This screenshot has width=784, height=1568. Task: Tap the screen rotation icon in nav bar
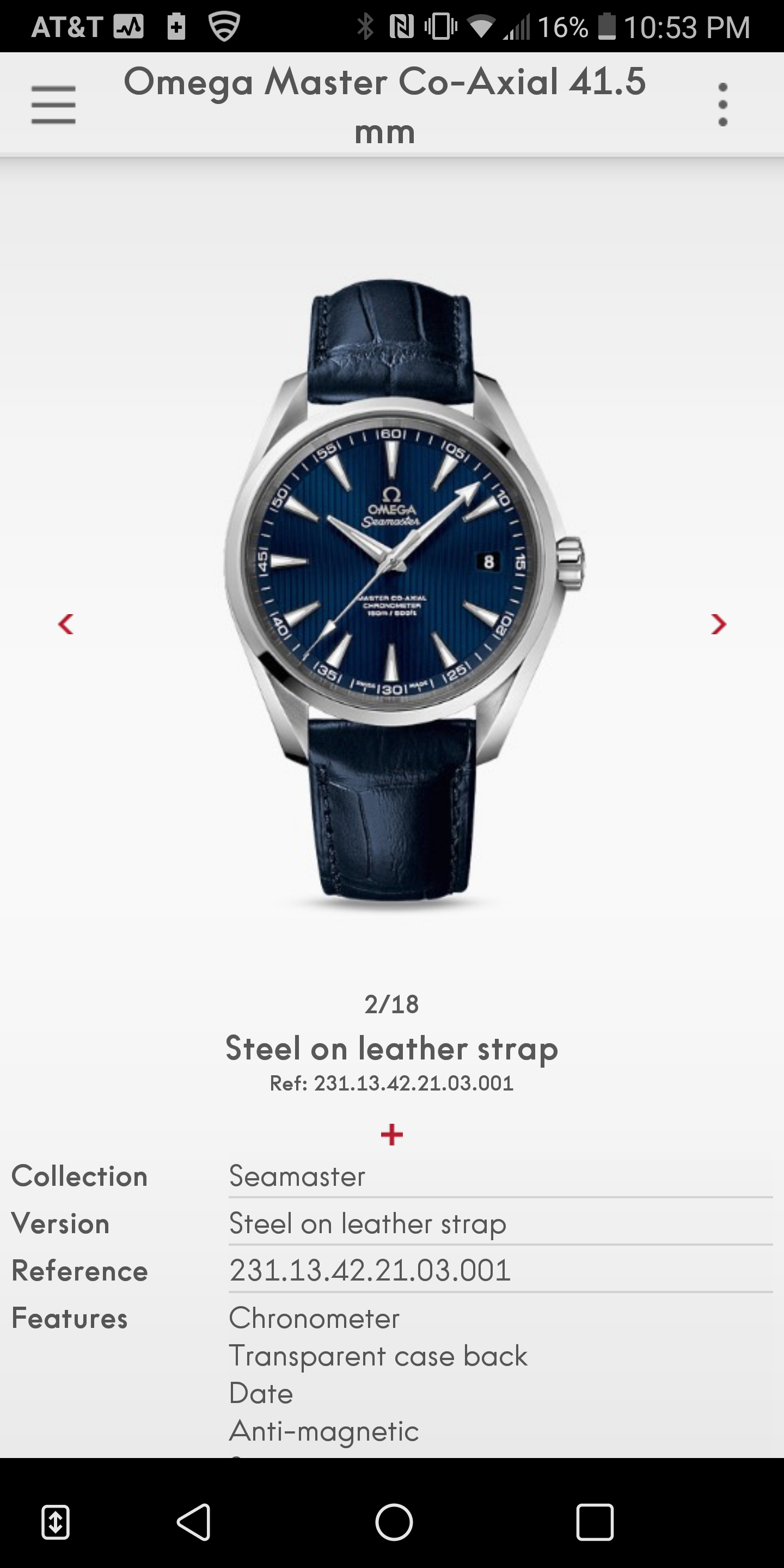coord(56,1522)
